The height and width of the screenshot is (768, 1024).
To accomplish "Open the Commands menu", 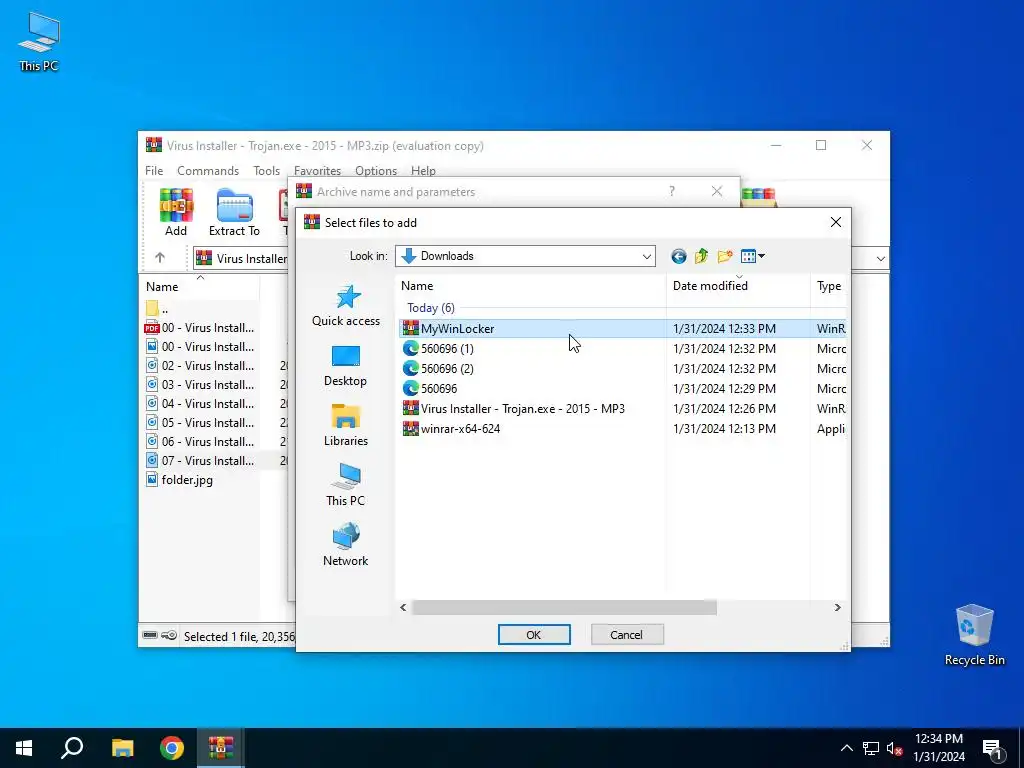I will [208, 170].
